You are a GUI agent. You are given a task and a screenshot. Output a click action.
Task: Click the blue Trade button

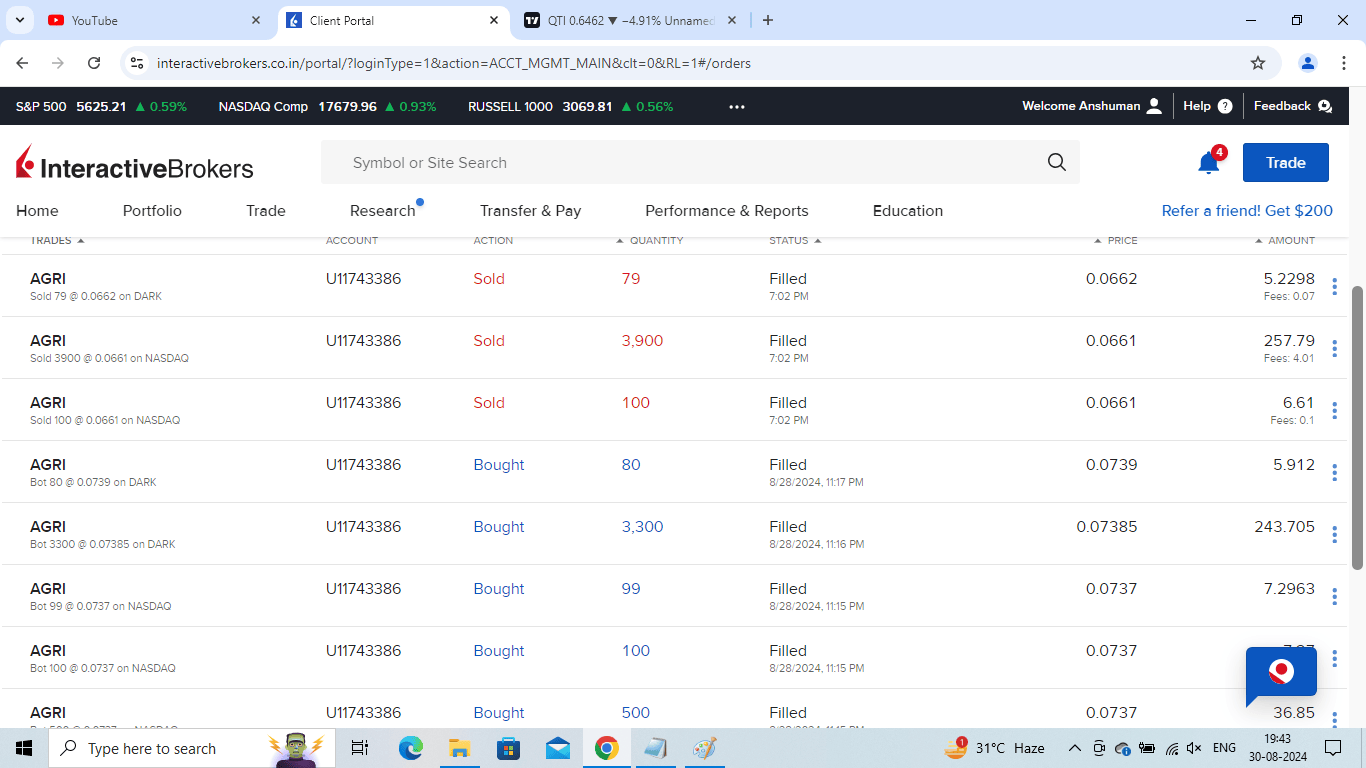[x=1286, y=163]
